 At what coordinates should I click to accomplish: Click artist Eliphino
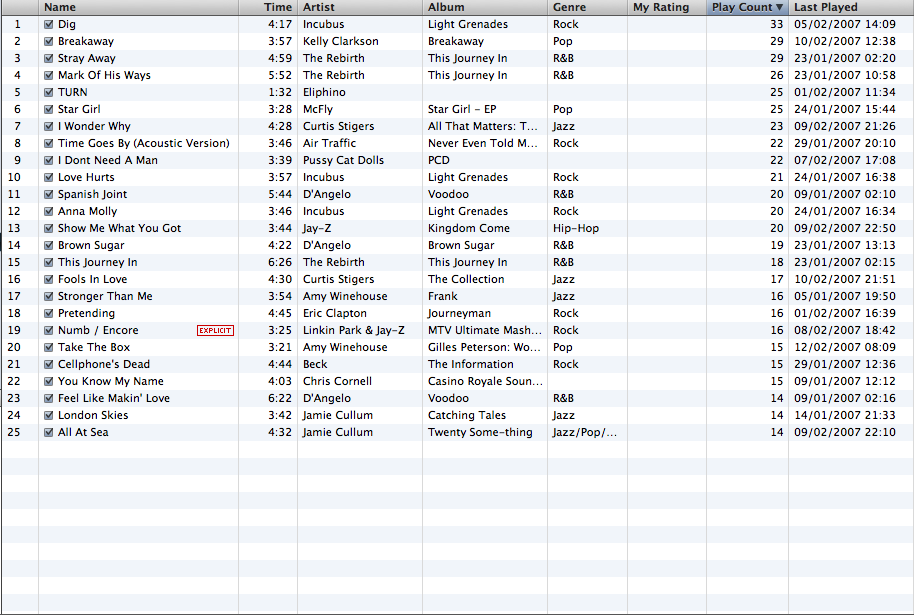(x=324, y=92)
